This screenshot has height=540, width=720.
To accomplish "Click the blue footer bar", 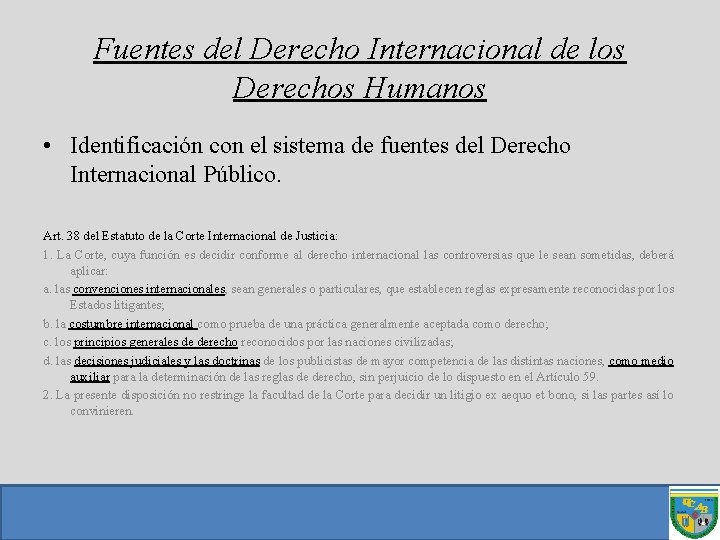I will coord(334,512).
